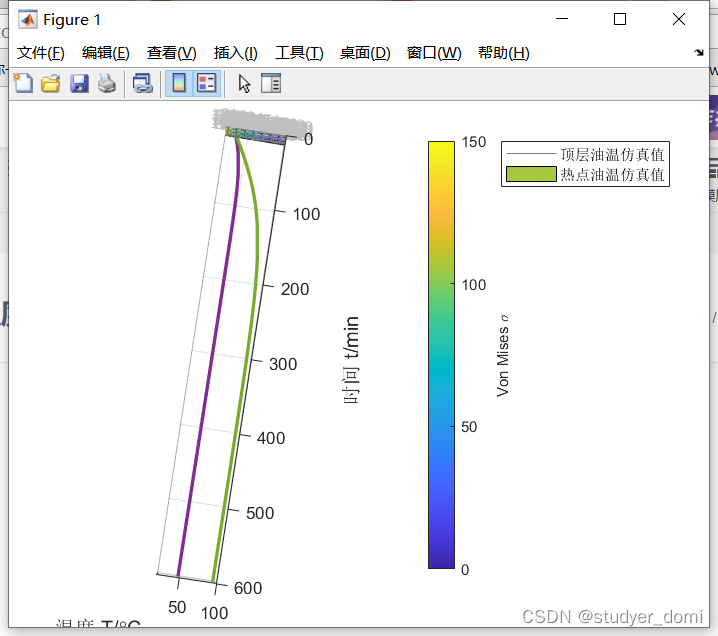Expand the 插入(I) menu
The image size is (718, 636).
coord(235,53)
